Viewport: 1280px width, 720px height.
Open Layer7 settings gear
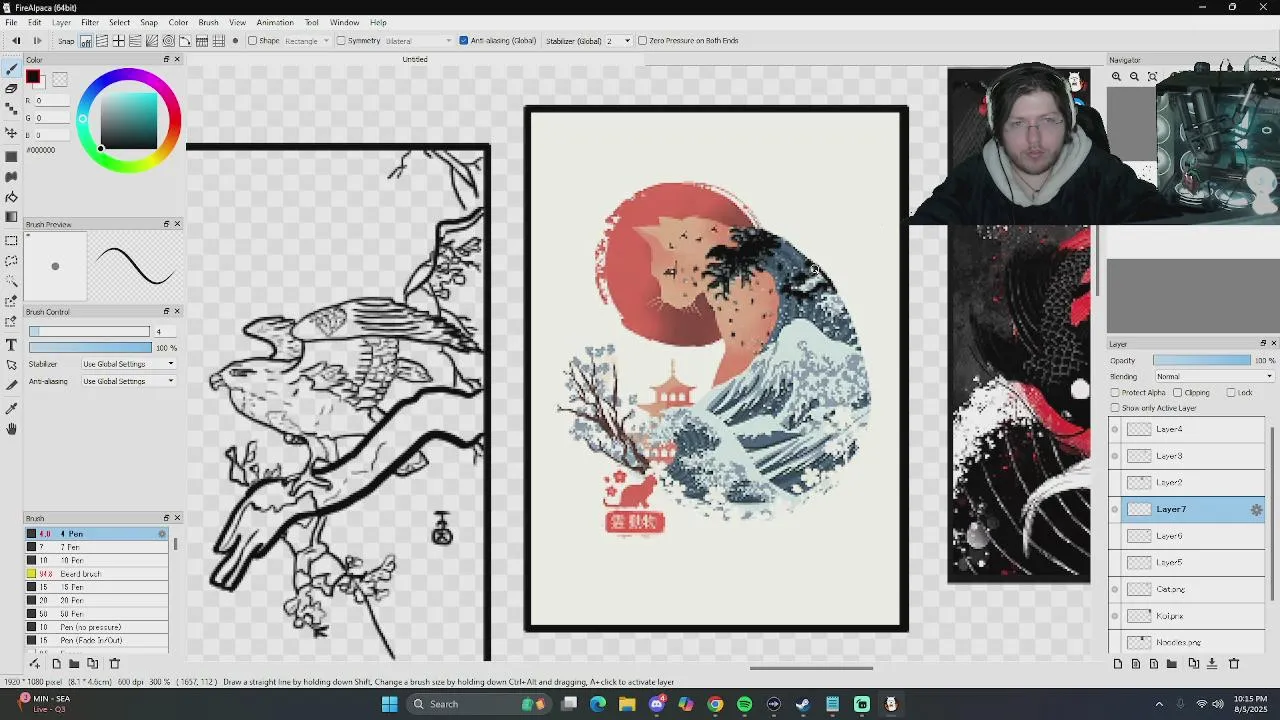(x=1256, y=510)
